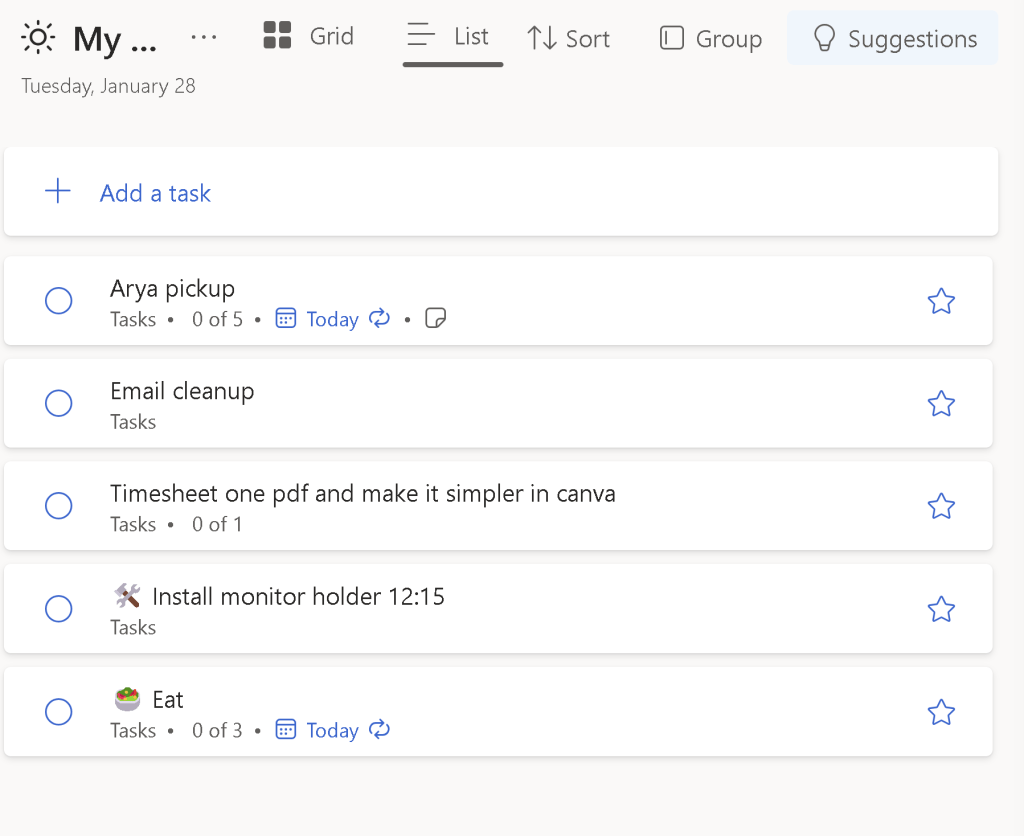Screen dimensions: 1024x836
Task: Open the Arya pickup task
Action: click(x=498, y=301)
